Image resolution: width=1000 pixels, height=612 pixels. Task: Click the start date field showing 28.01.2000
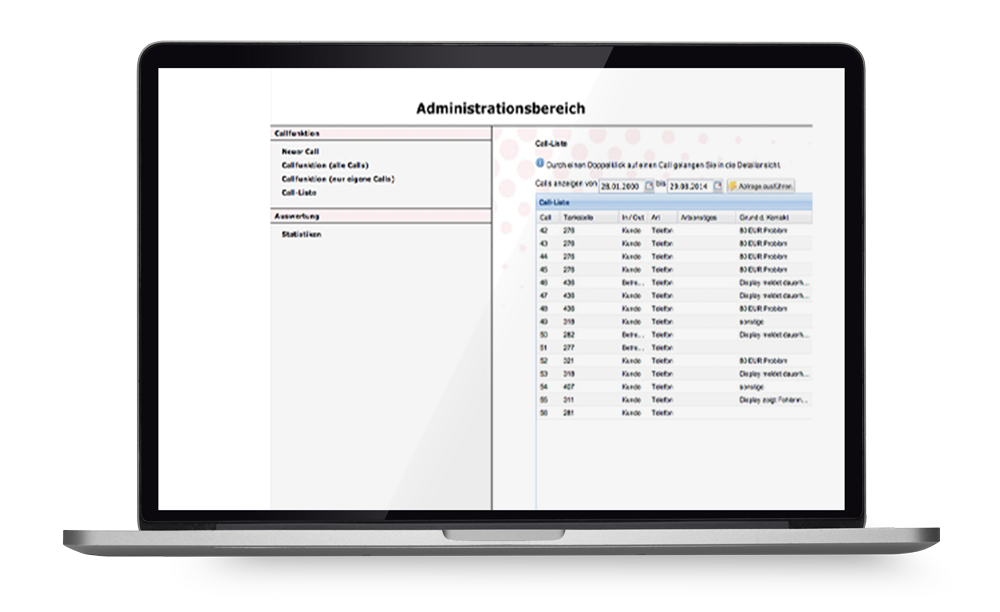tap(620, 186)
